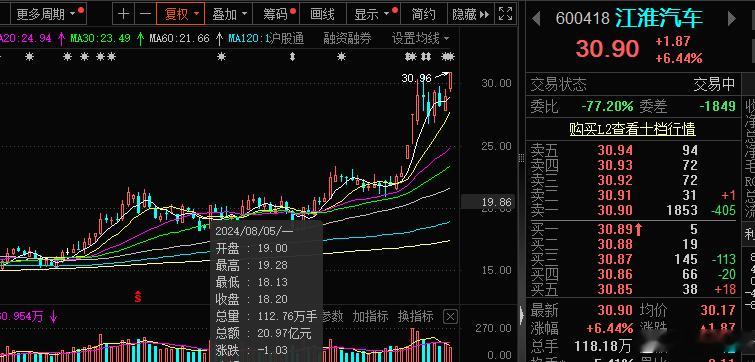The image size is (755, 362).
Task: Activate the 画线 drawing tool
Action: [x=323, y=14]
